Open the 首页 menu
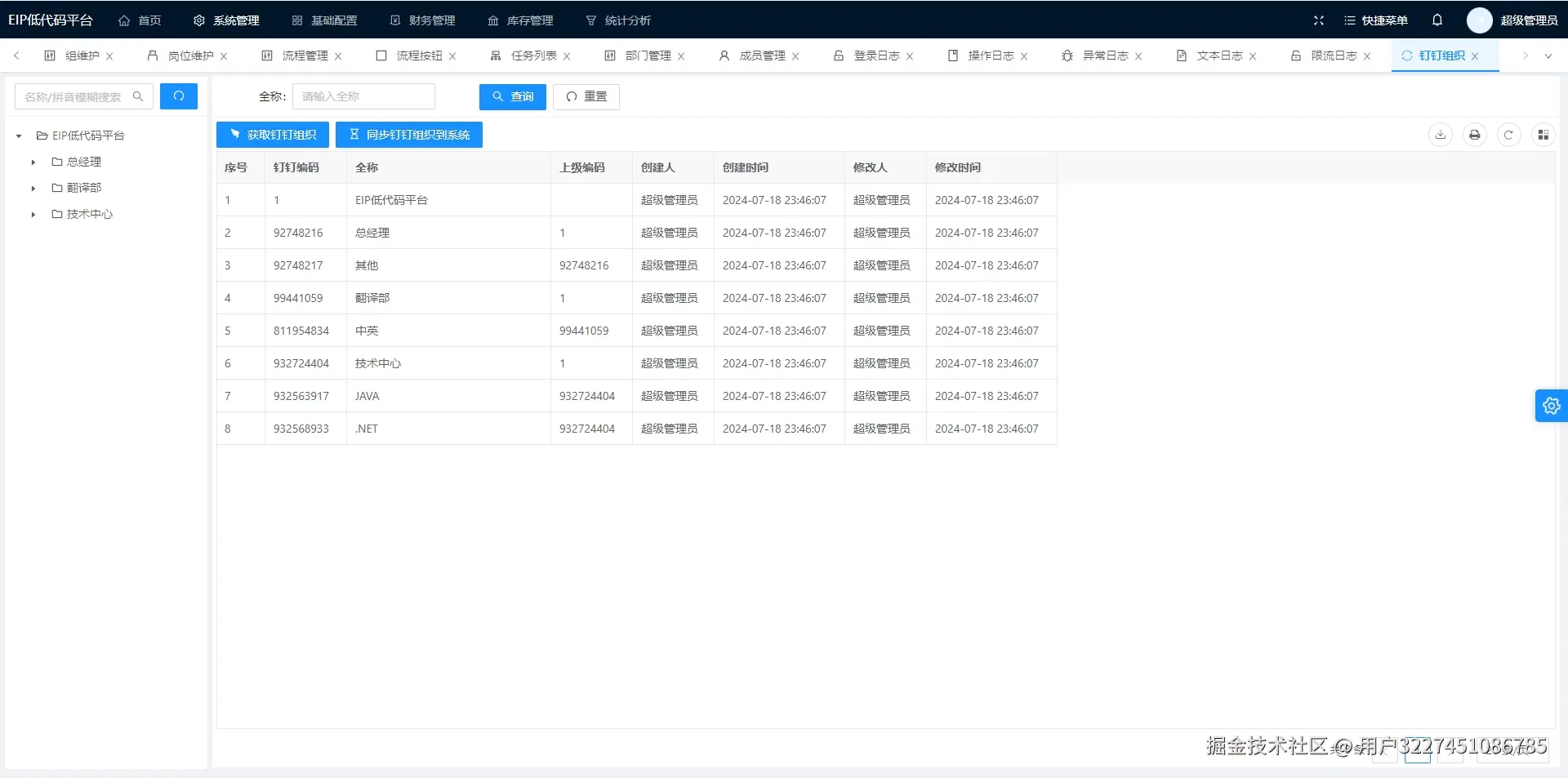 tap(140, 20)
